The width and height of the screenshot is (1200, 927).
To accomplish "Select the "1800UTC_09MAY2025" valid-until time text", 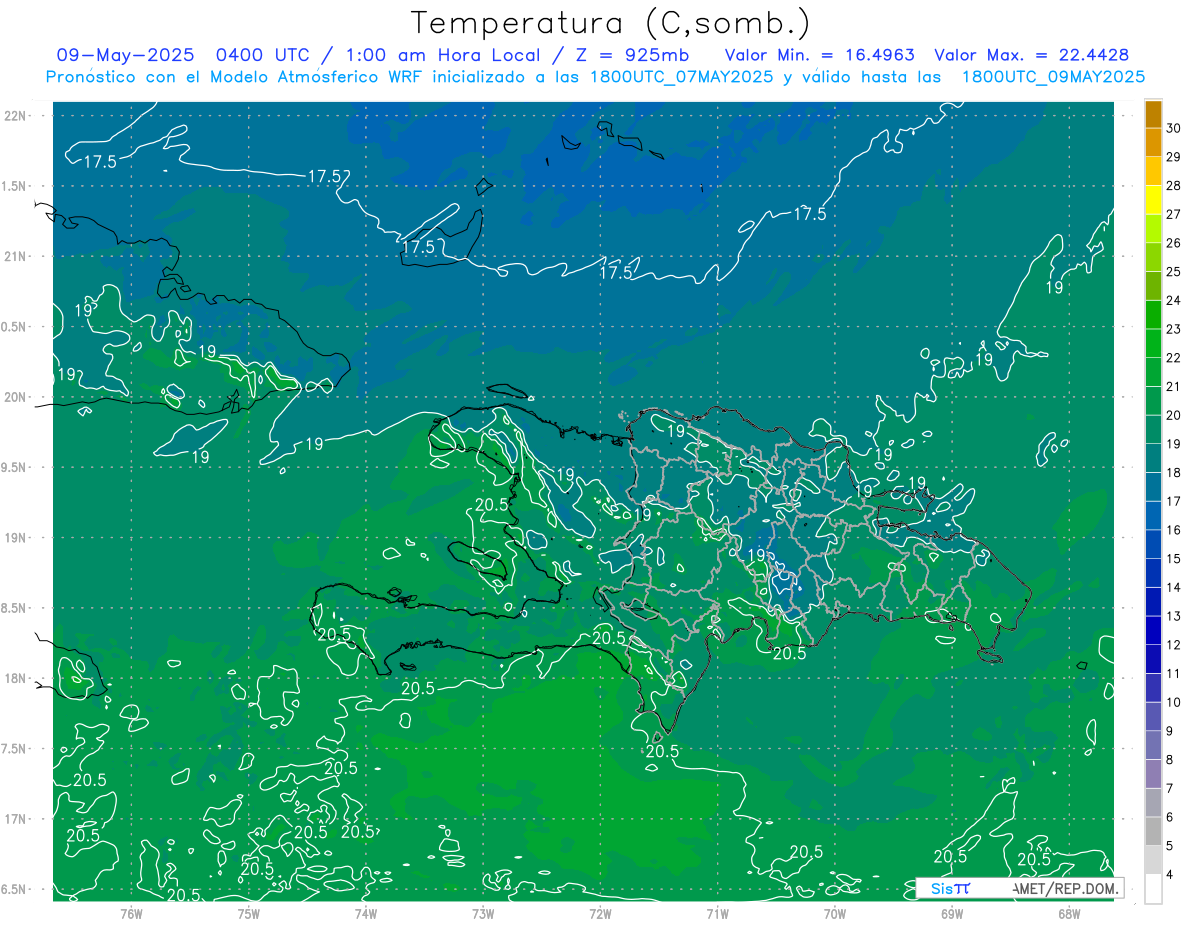I will [1053, 77].
